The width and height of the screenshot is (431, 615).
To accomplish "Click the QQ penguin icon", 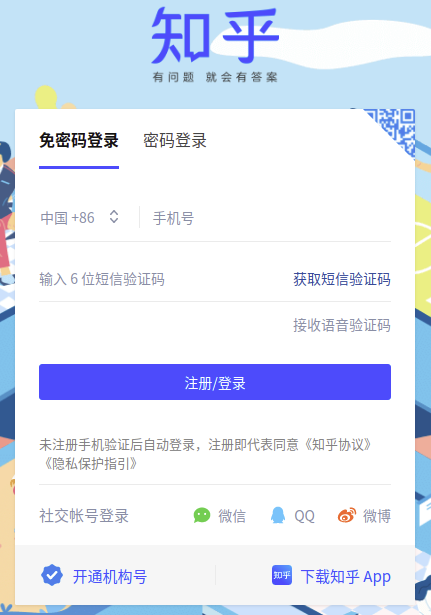I will [278, 515].
